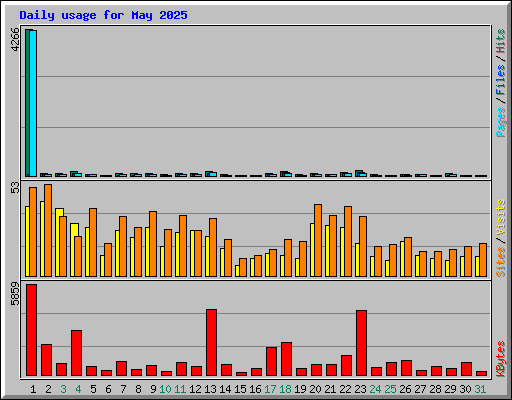This screenshot has width=512, height=400.
Task: Click day label 20 on the x-axis
Action: [315, 389]
